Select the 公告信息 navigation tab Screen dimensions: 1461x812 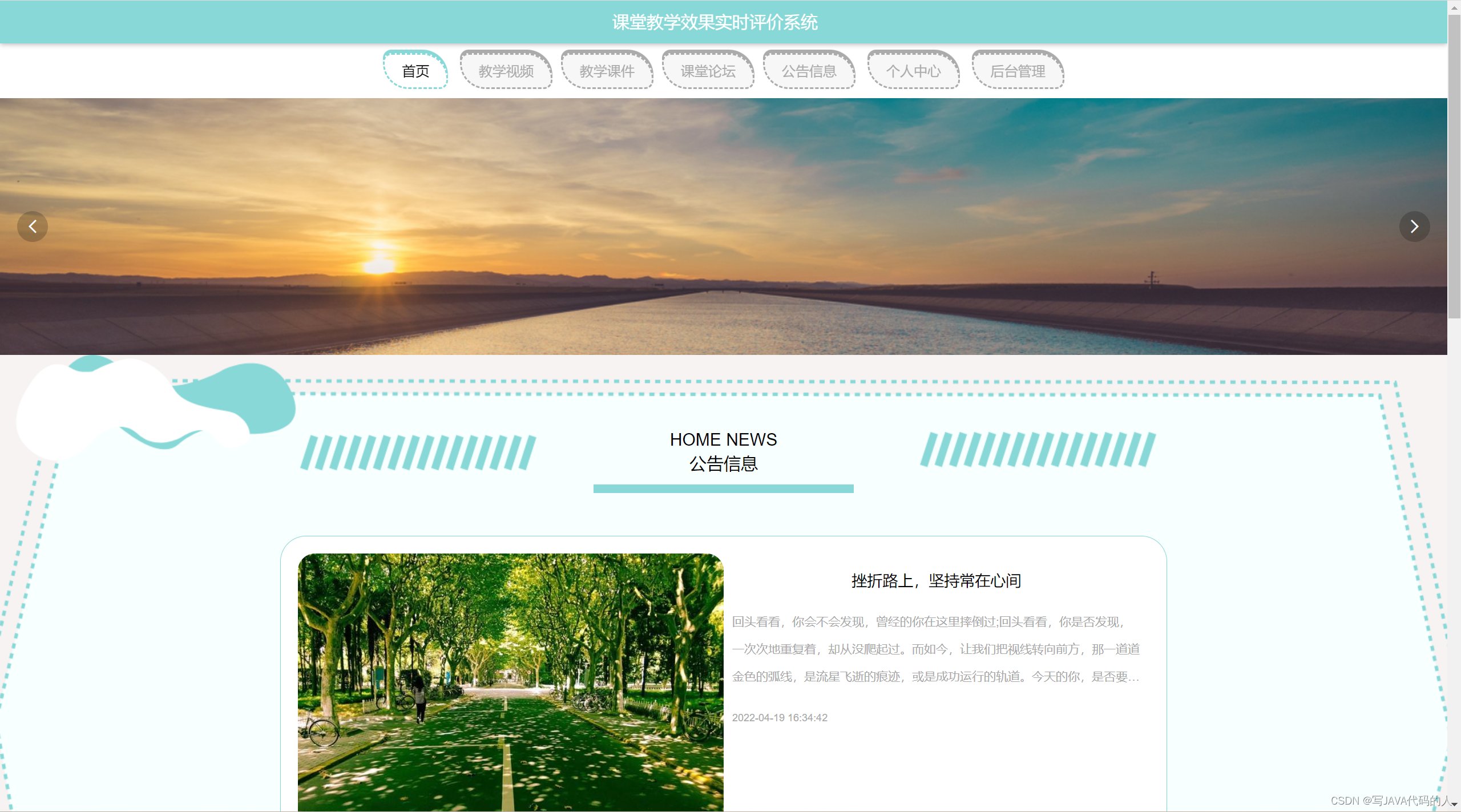click(809, 71)
